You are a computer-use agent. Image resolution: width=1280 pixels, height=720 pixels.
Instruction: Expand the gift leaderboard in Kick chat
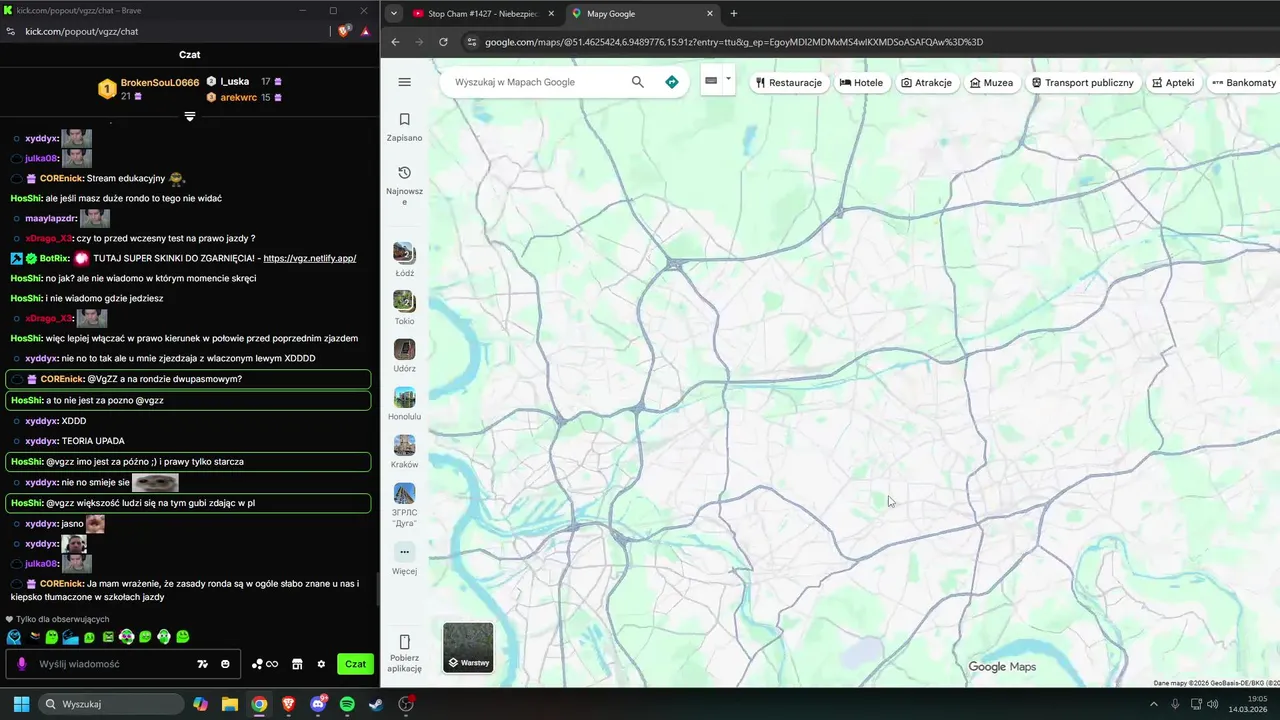coord(190,116)
